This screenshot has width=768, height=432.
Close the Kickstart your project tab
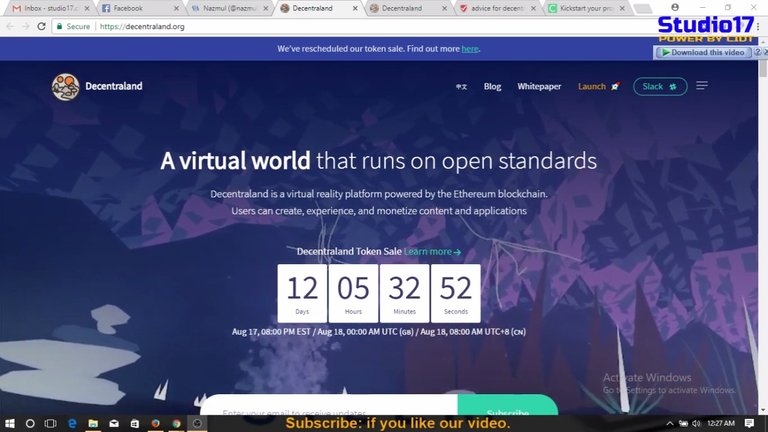pos(622,8)
